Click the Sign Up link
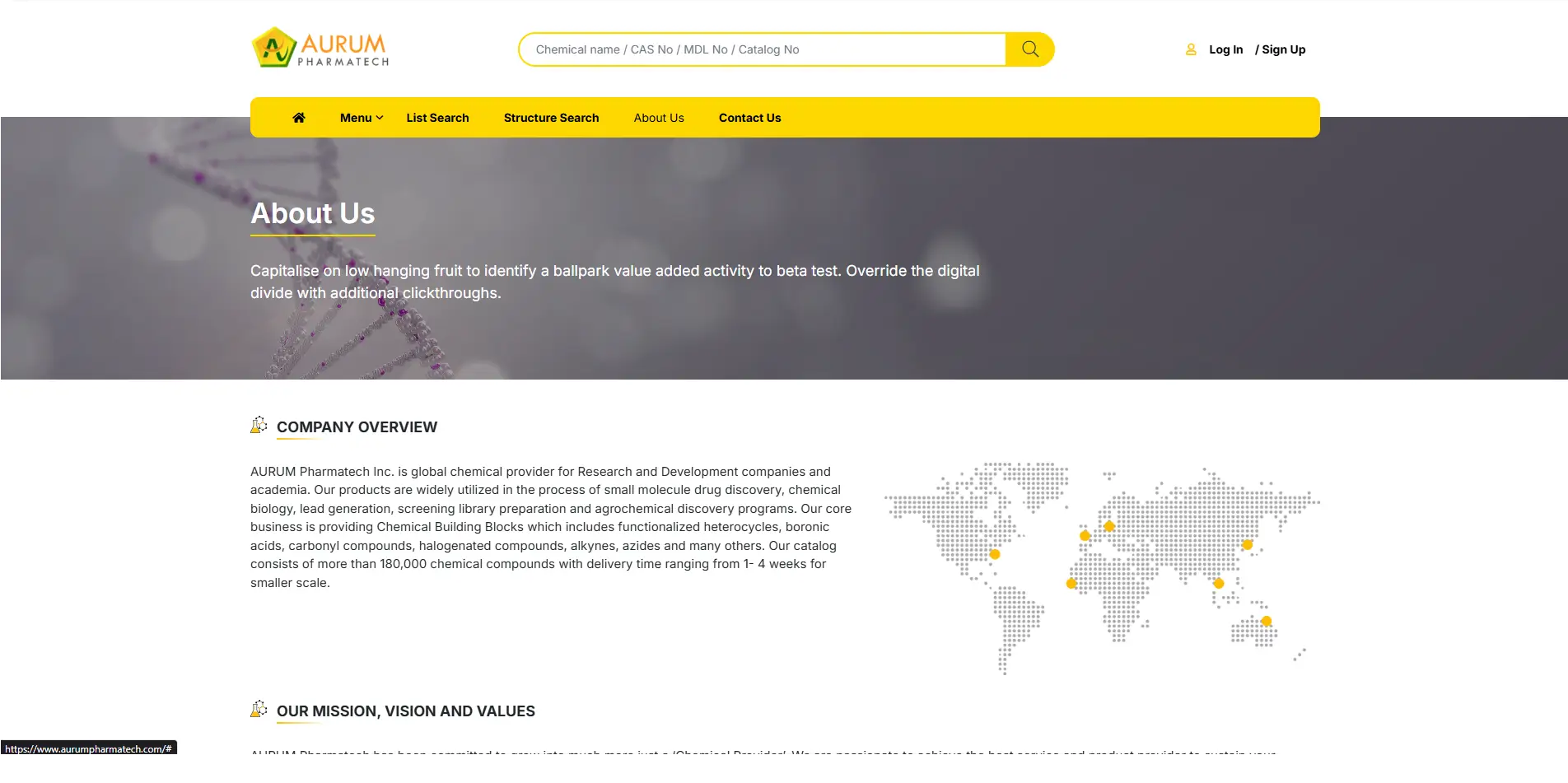The image size is (1568, 783). coord(1283,49)
